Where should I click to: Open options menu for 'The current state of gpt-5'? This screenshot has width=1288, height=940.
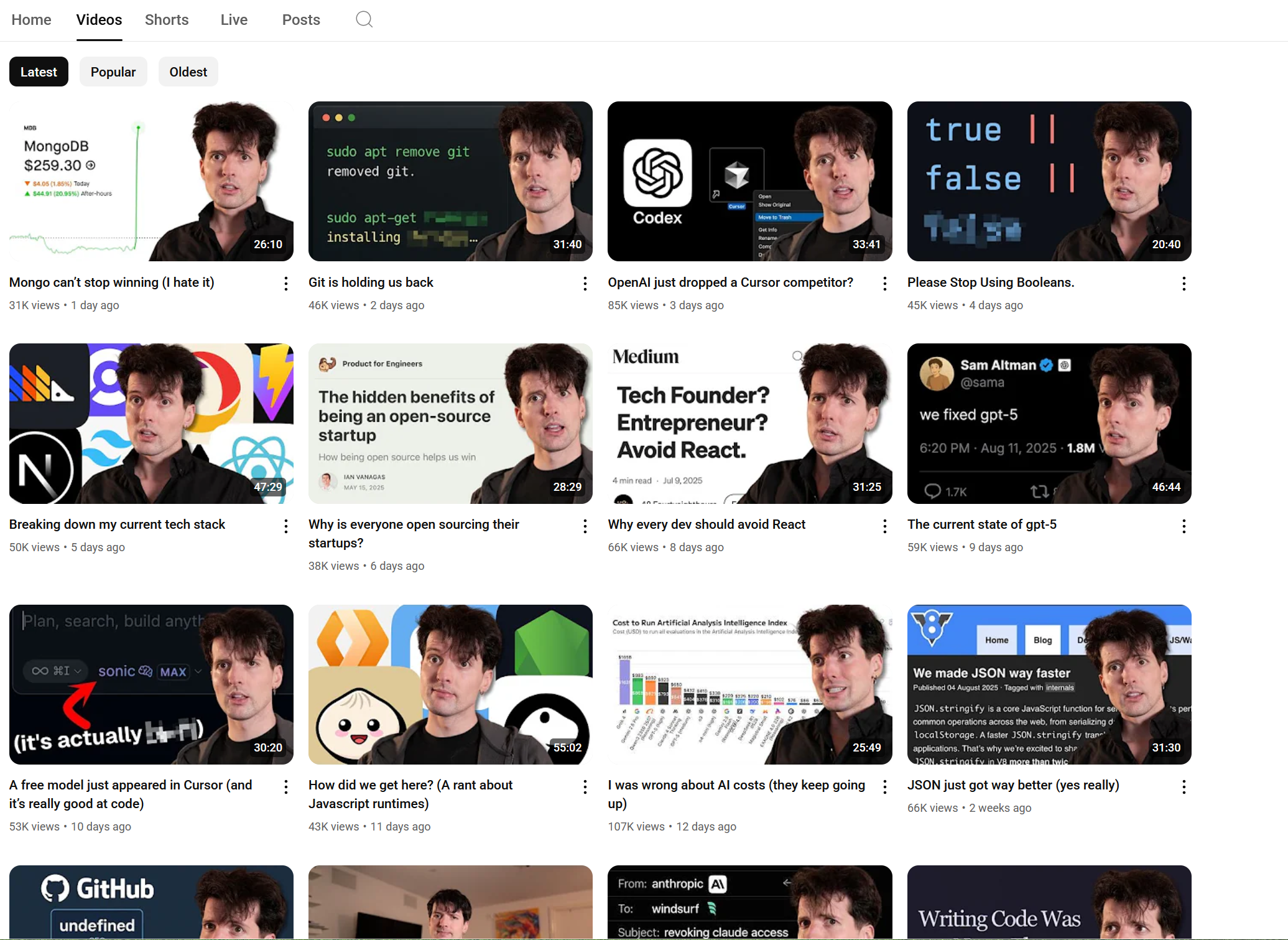coord(1184,526)
